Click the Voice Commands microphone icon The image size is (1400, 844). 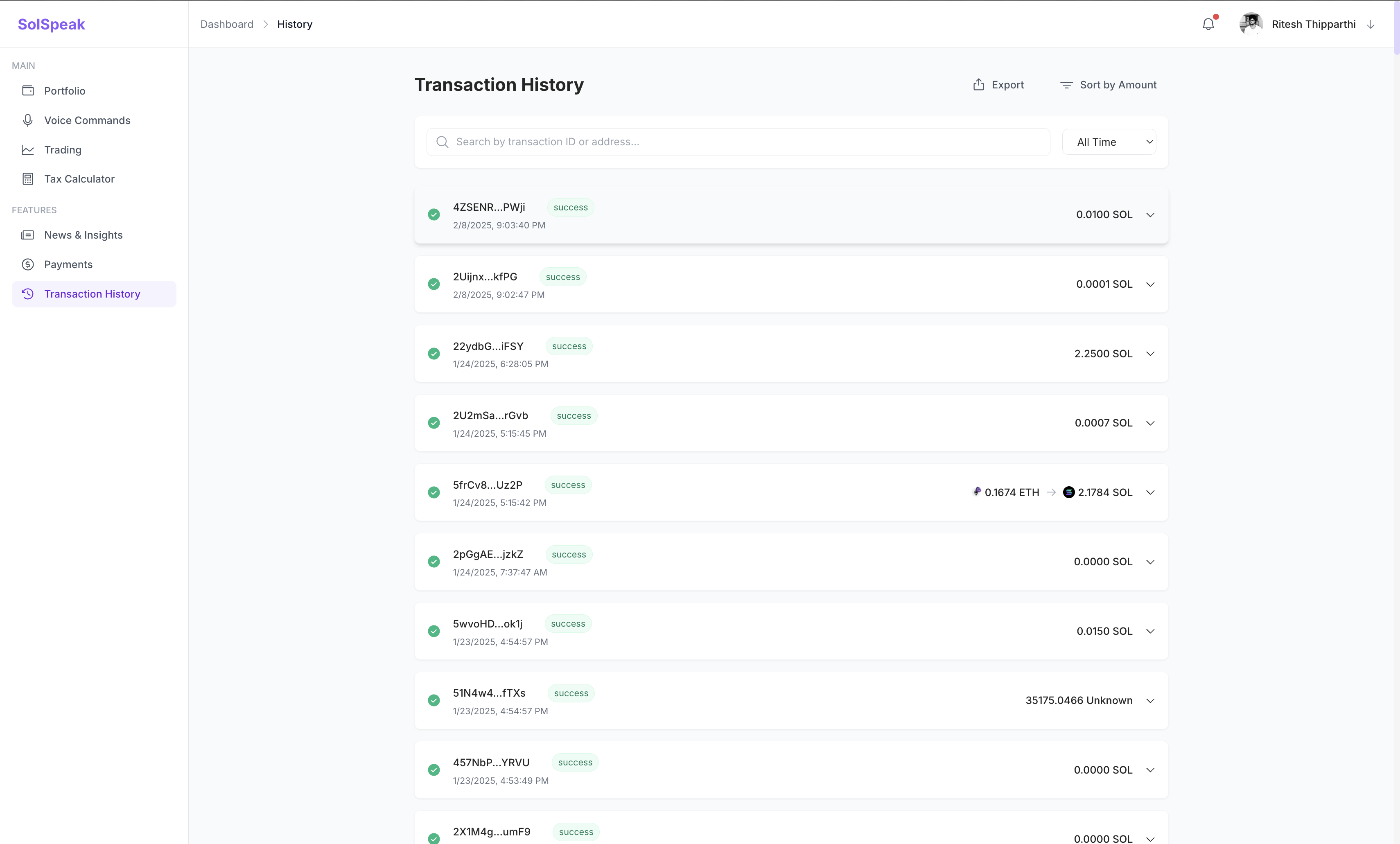pyautogui.click(x=28, y=120)
